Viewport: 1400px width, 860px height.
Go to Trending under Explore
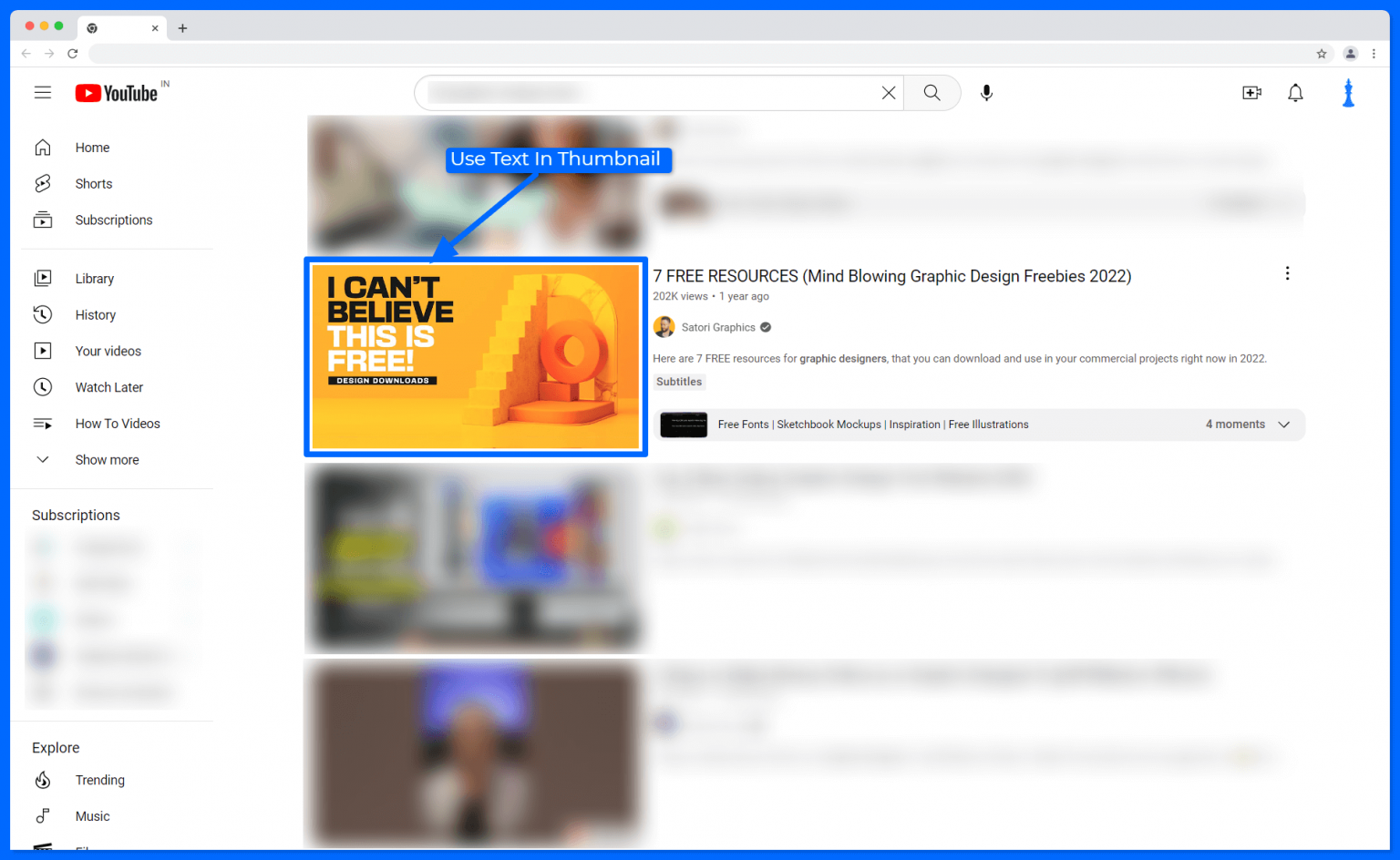coord(99,780)
